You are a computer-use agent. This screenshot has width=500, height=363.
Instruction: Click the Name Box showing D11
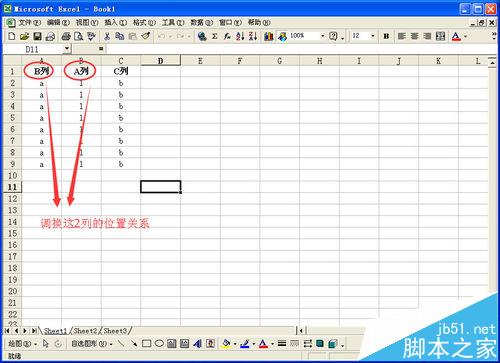pos(32,49)
